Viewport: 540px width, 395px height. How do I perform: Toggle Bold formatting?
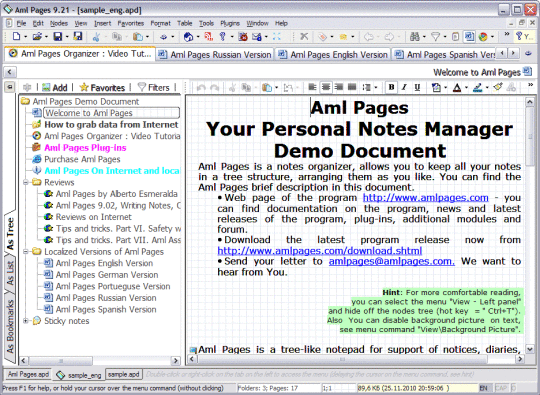(x=391, y=87)
